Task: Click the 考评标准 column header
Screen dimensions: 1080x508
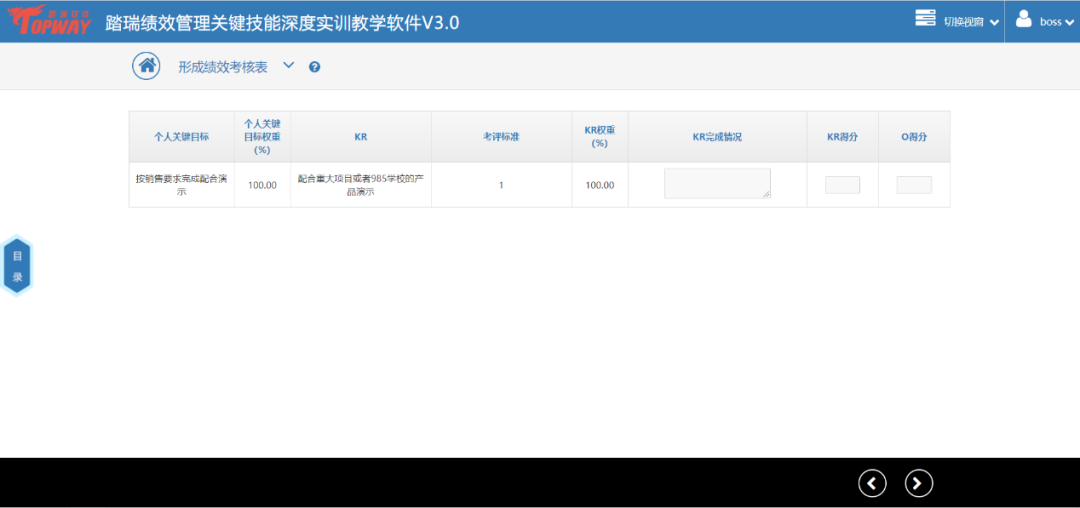Action: pyautogui.click(x=501, y=137)
